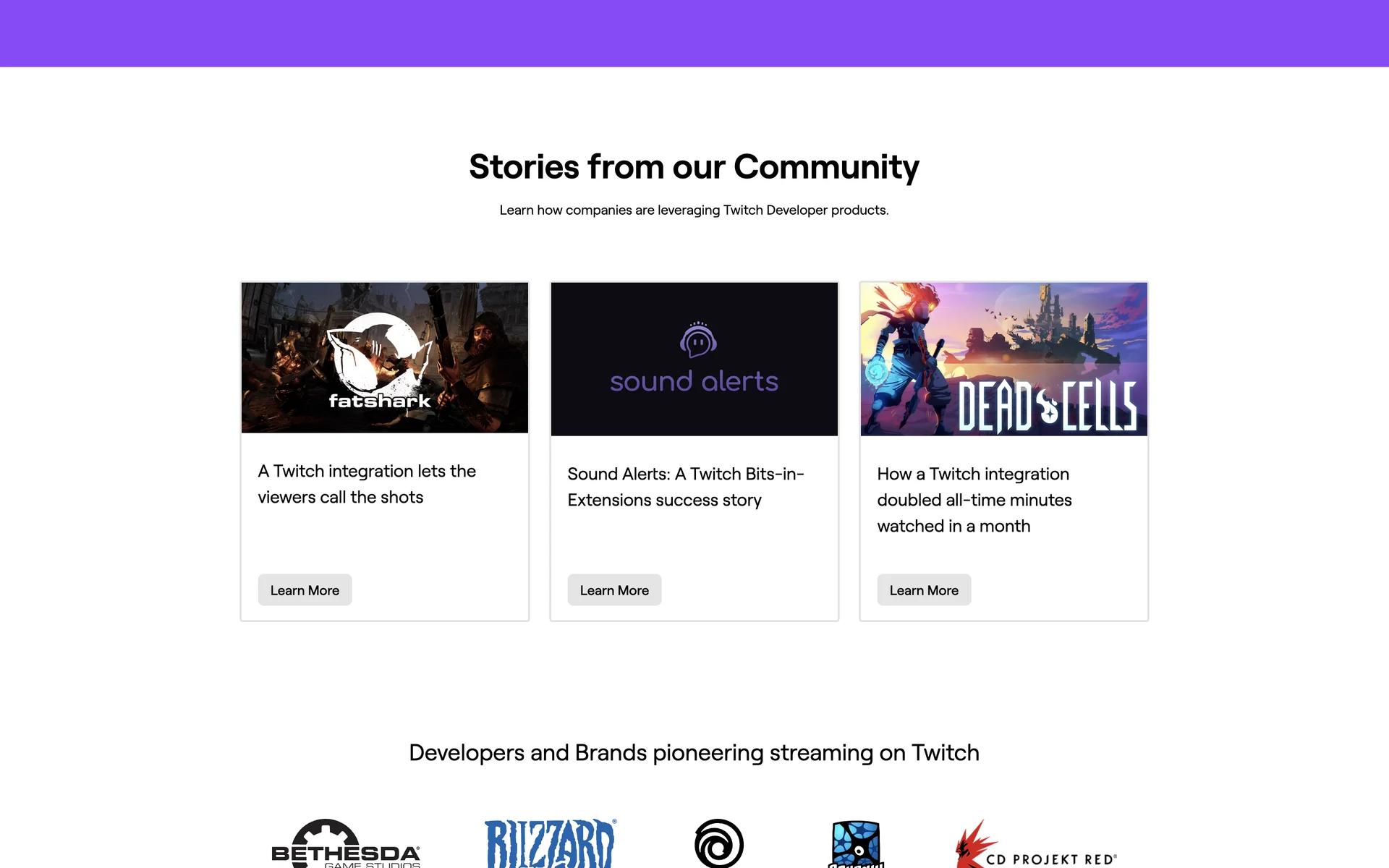1389x868 pixels.
Task: Open Learn More for Dead Cells story
Action: (924, 590)
